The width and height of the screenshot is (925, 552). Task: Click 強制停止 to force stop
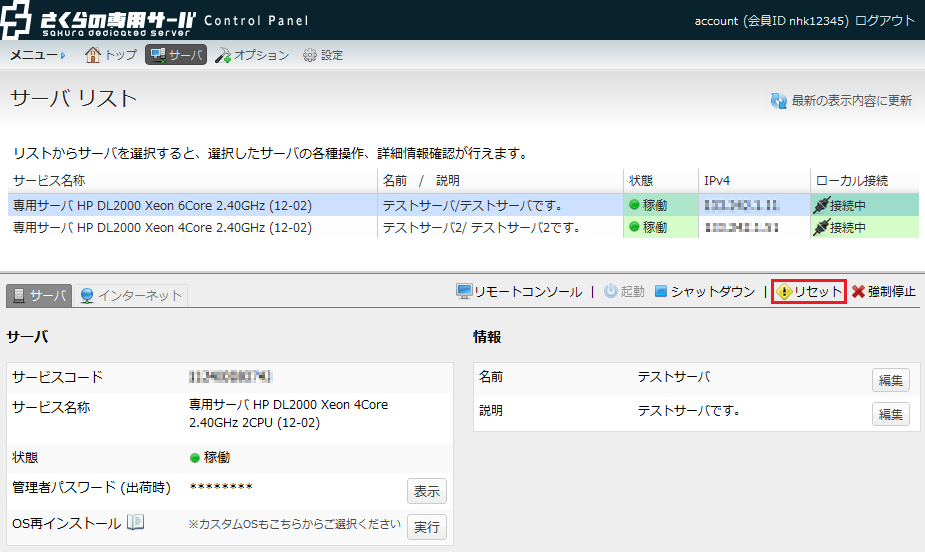(883, 292)
